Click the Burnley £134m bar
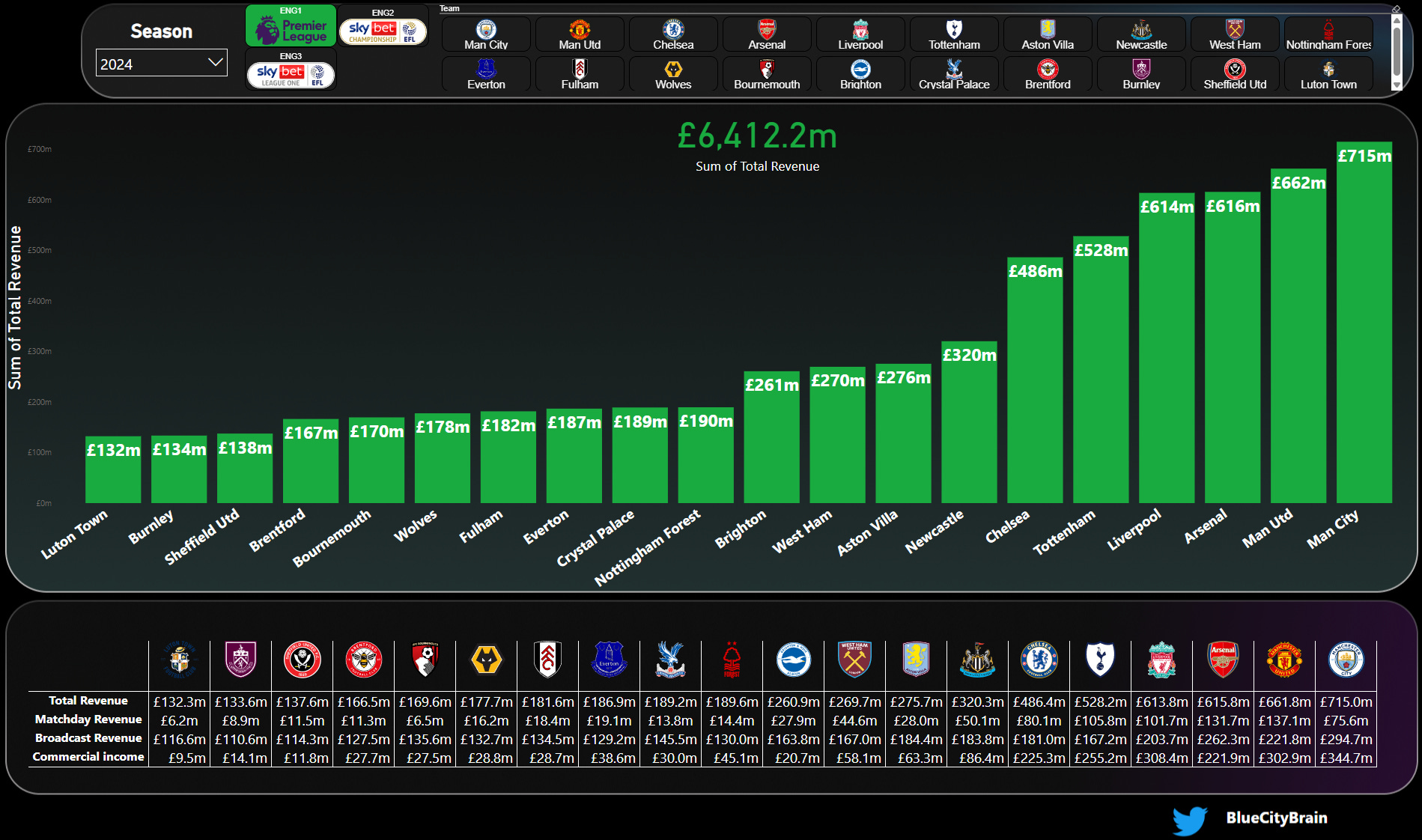Viewport: 1422px width, 840px height. [x=179, y=469]
